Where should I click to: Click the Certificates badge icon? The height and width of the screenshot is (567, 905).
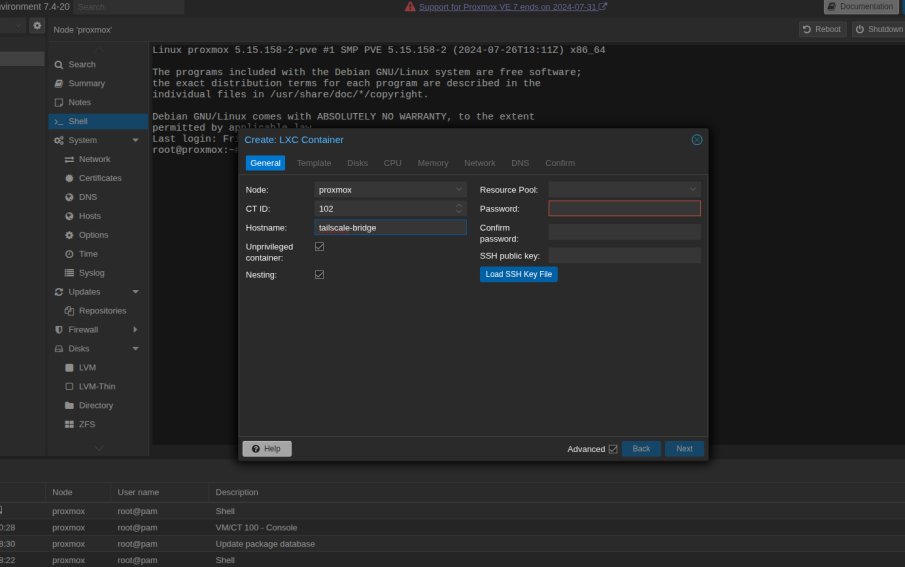pos(69,178)
